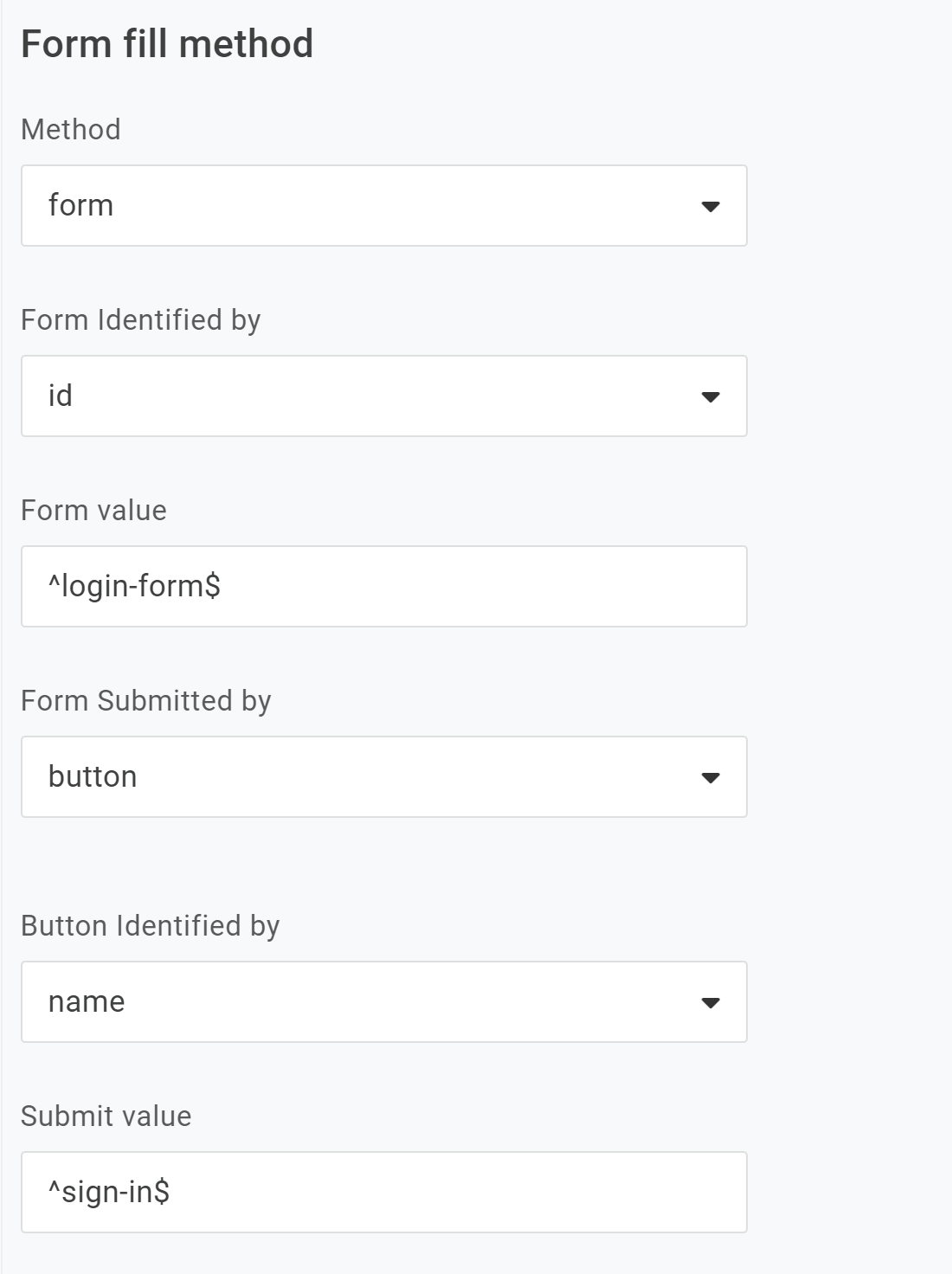Click the 'Form value' label

point(93,511)
